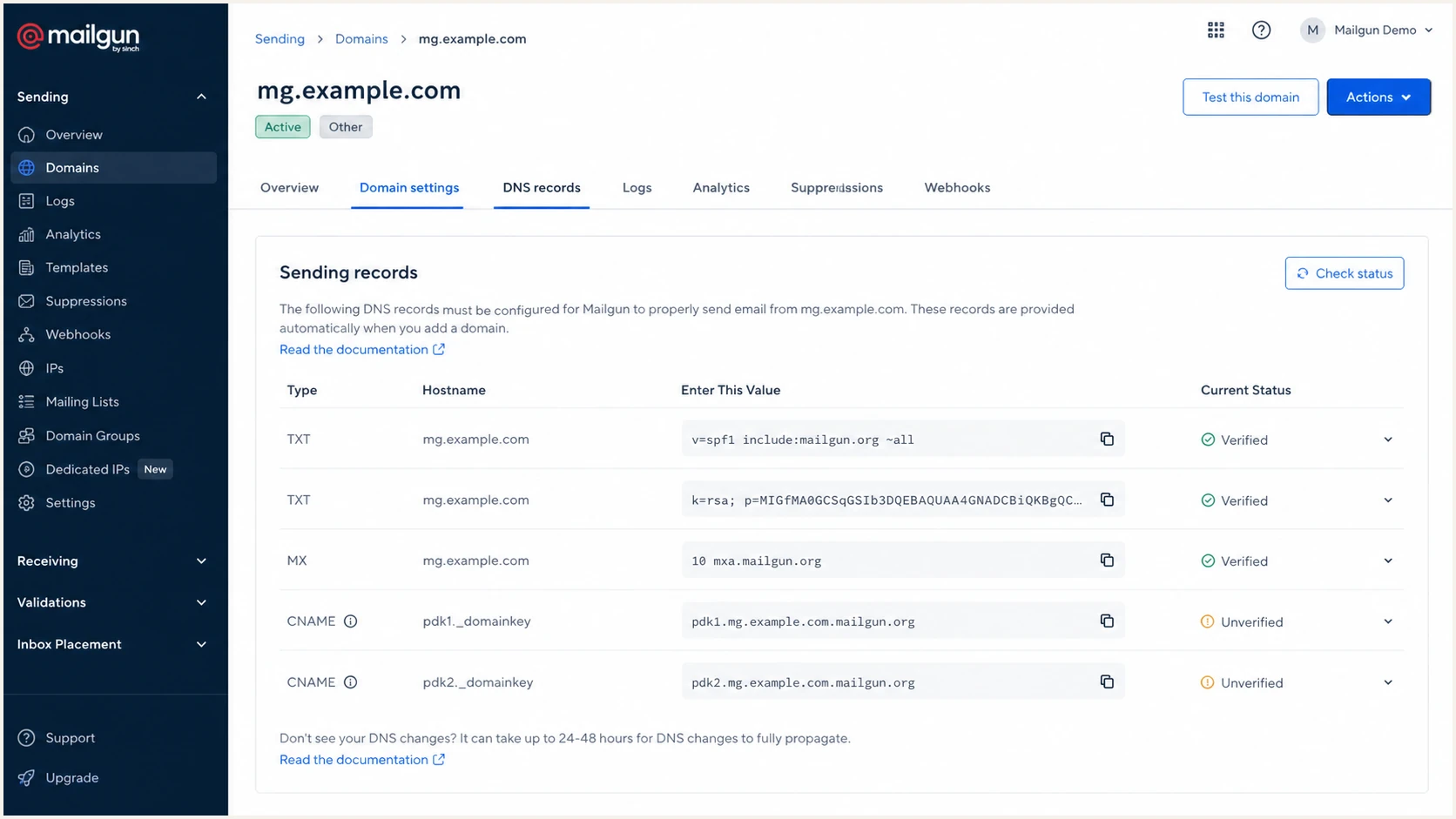Viewport: 1456px width, 819px height.
Task: Click the pdk1._domainkey hostname
Action: click(x=477, y=621)
